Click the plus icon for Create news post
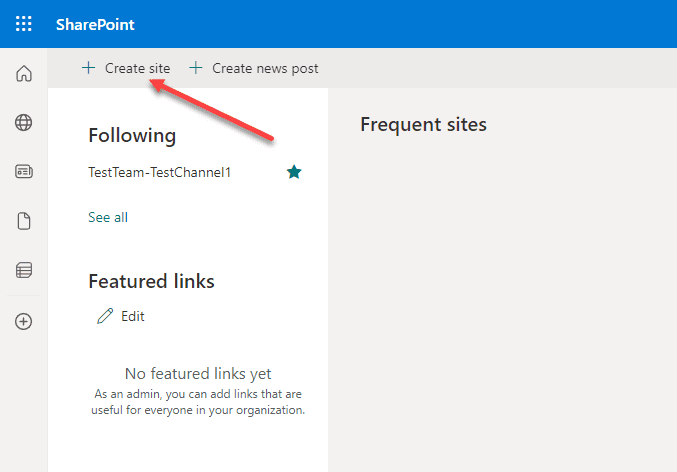 [196, 68]
